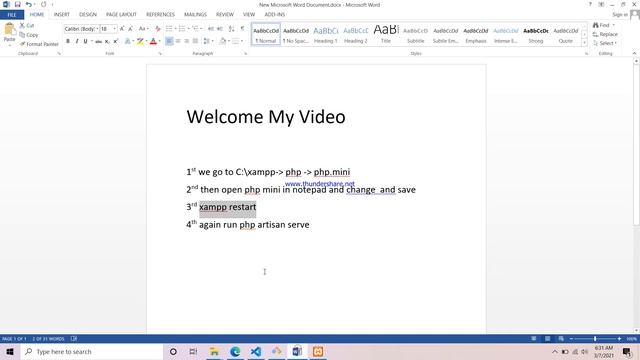The image size is (640, 360).
Task: Toggle Show/Hide paragraph marks
Action: point(243,29)
